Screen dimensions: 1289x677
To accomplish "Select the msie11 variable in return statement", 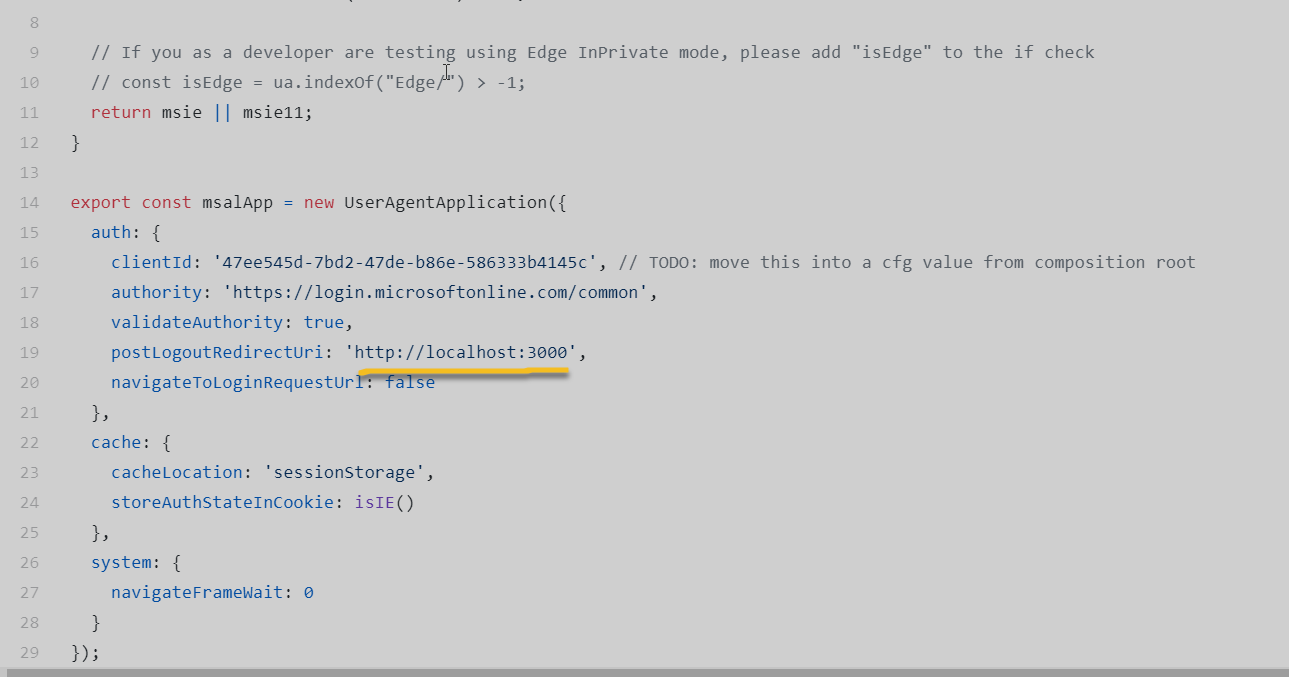I will click(277, 112).
